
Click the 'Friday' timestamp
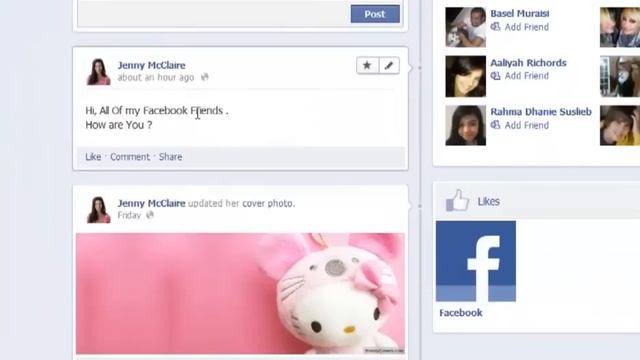tap(129, 215)
